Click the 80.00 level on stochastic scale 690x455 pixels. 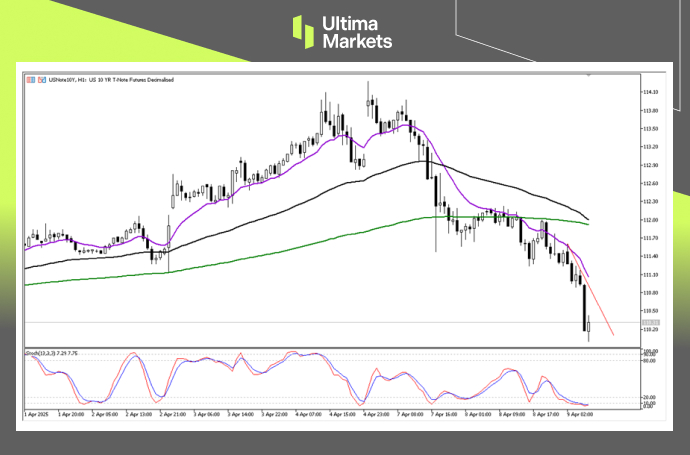click(648, 361)
